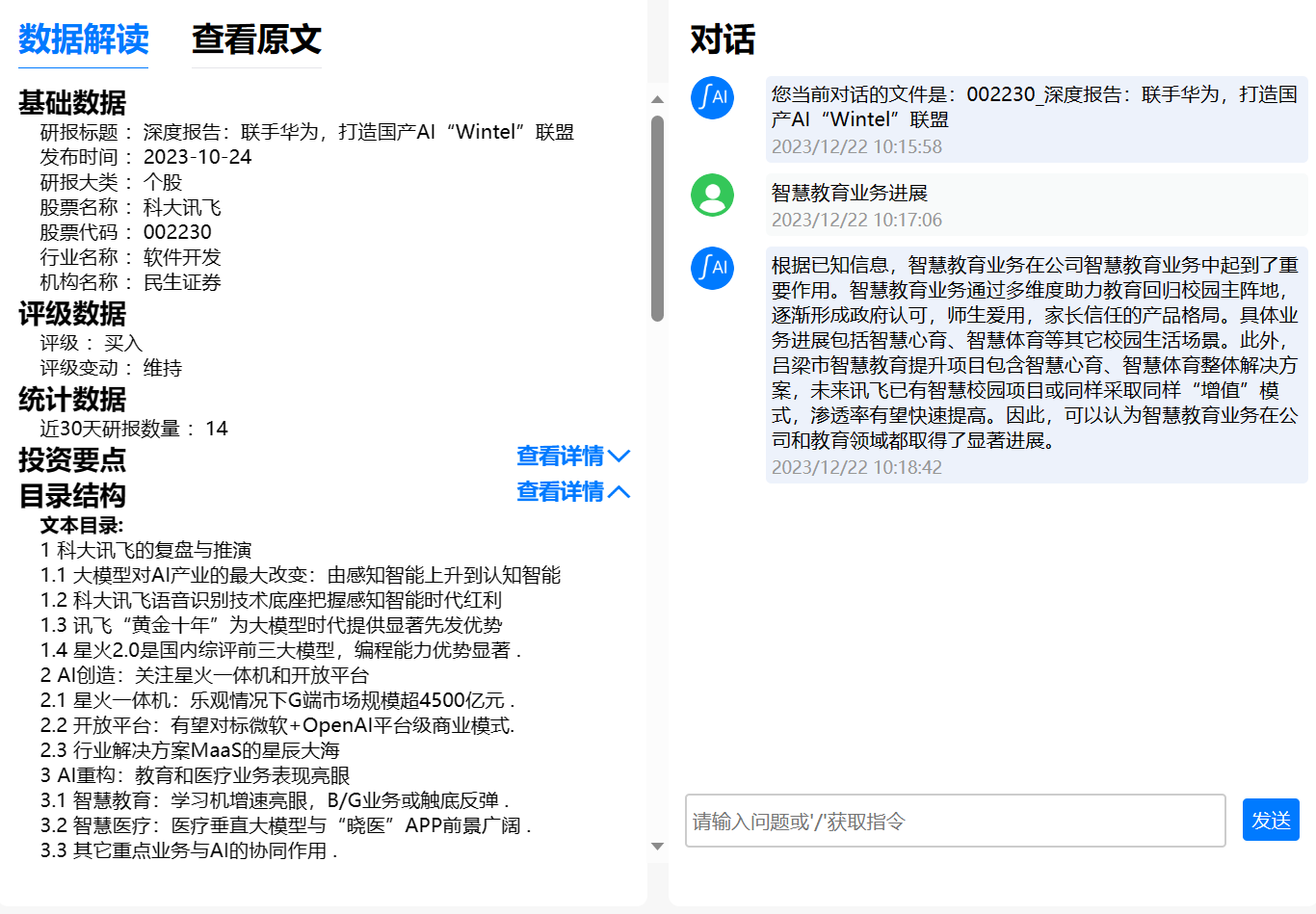
Task: Click the green user avatar icon
Action: (x=712, y=195)
